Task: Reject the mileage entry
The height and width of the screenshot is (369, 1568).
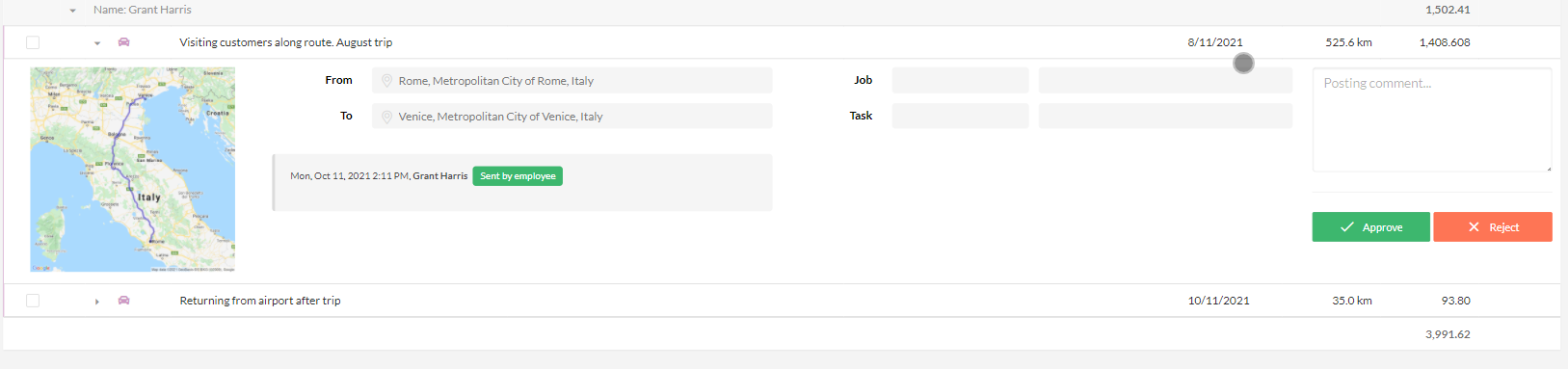Action: [1493, 227]
